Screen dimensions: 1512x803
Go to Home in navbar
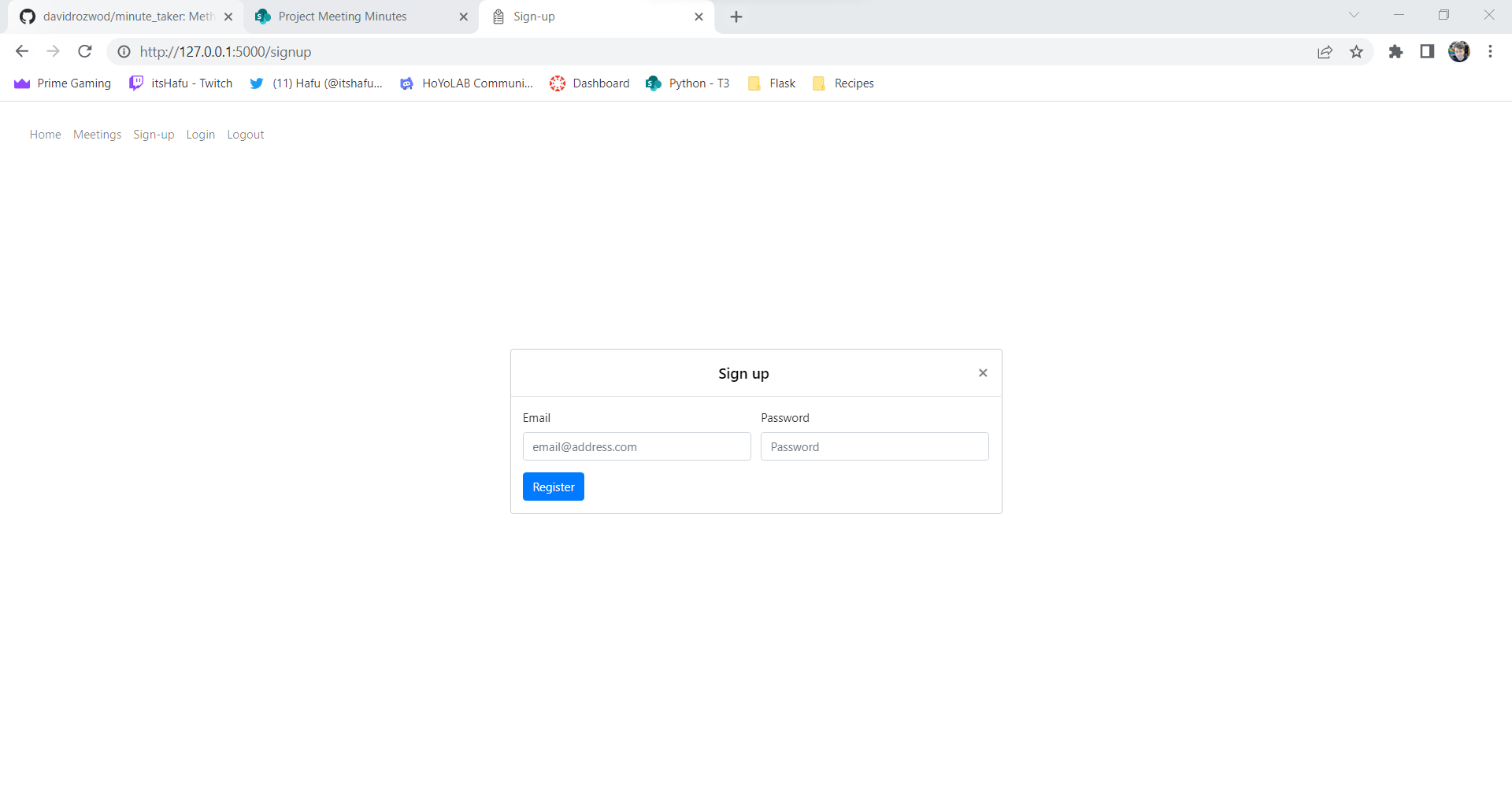click(x=45, y=135)
